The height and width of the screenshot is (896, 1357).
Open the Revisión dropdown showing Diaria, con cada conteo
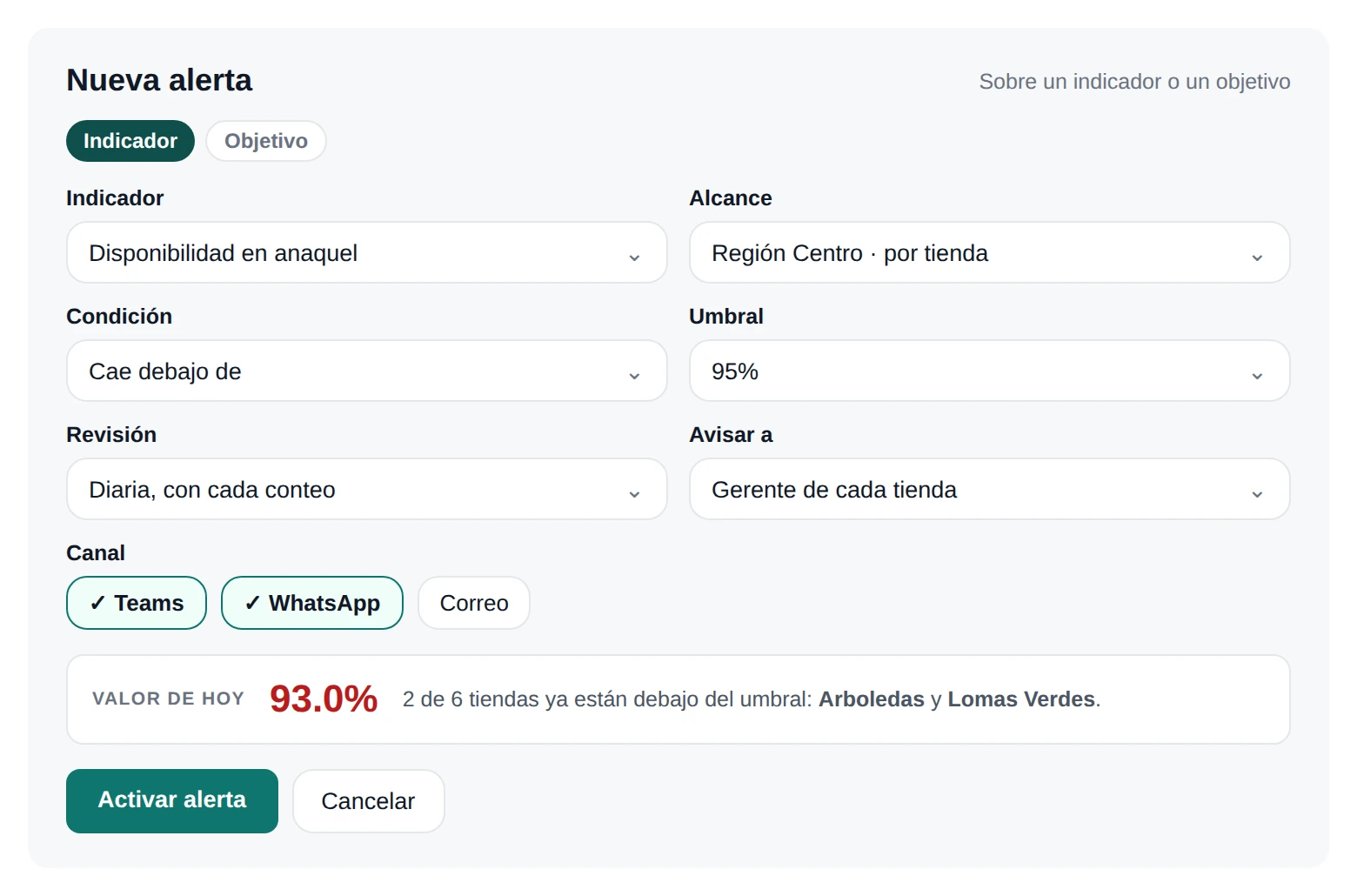[x=367, y=489]
